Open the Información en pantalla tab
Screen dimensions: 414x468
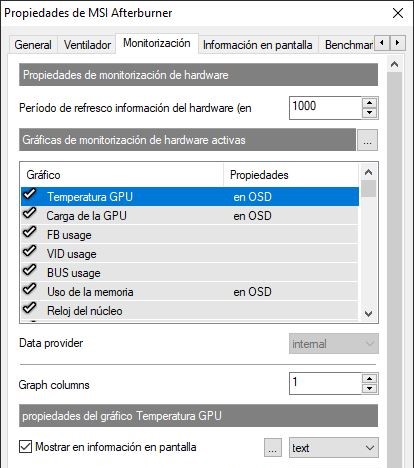pyautogui.click(x=258, y=45)
